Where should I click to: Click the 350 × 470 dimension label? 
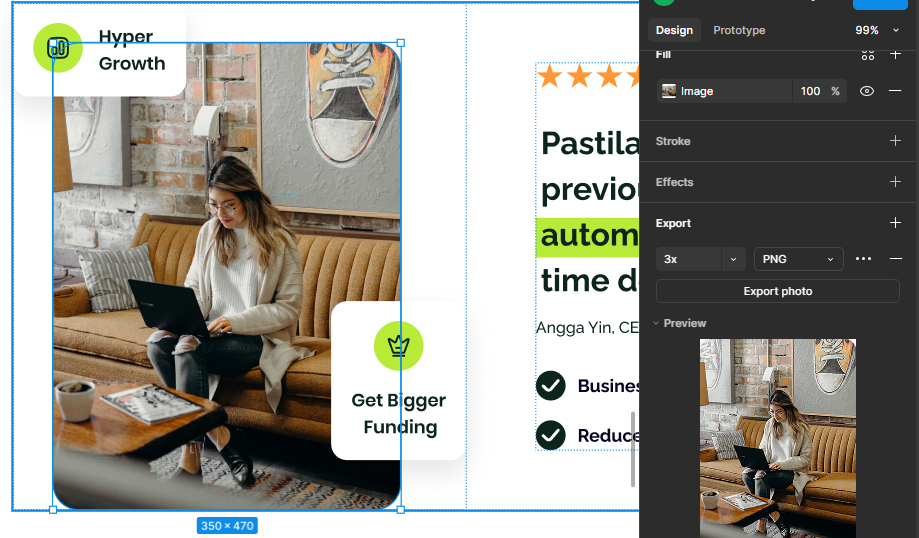click(227, 526)
